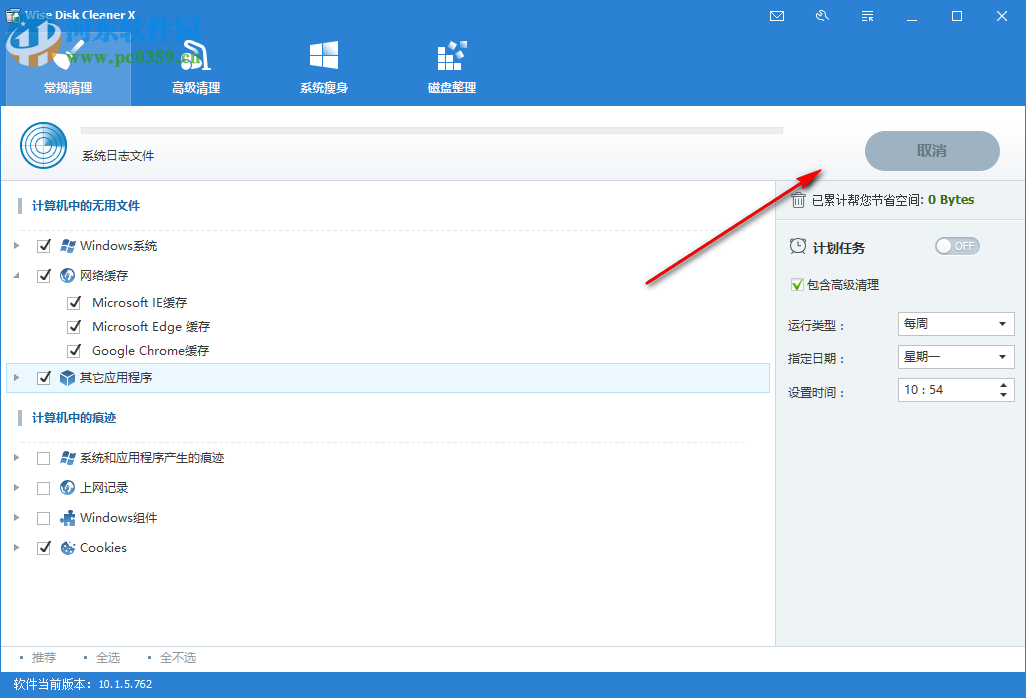
Task: Click the 0 Bytes saved space value
Action: tap(951, 200)
